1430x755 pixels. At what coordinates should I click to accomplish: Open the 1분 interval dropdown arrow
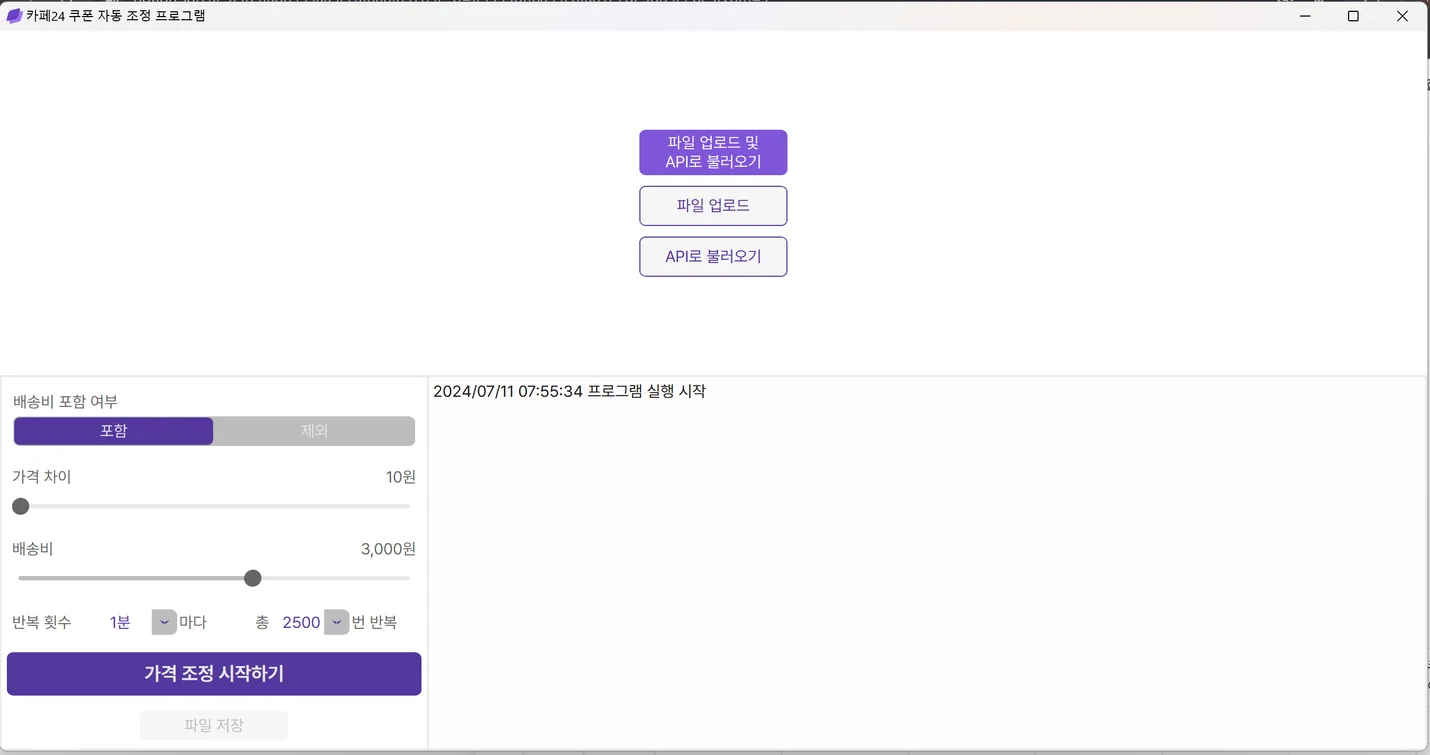(x=164, y=622)
